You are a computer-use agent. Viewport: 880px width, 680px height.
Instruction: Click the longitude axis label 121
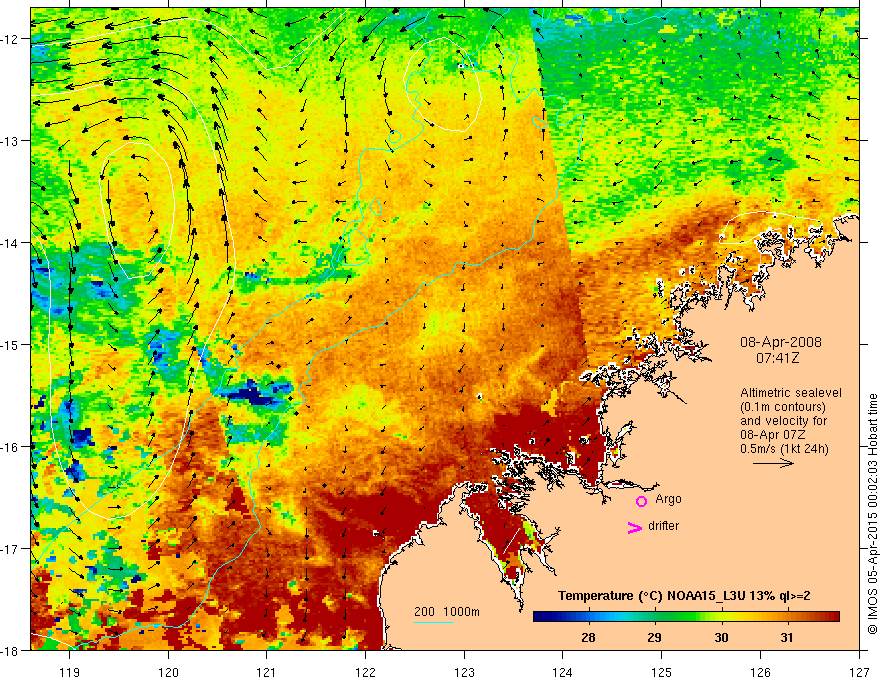coord(267,672)
